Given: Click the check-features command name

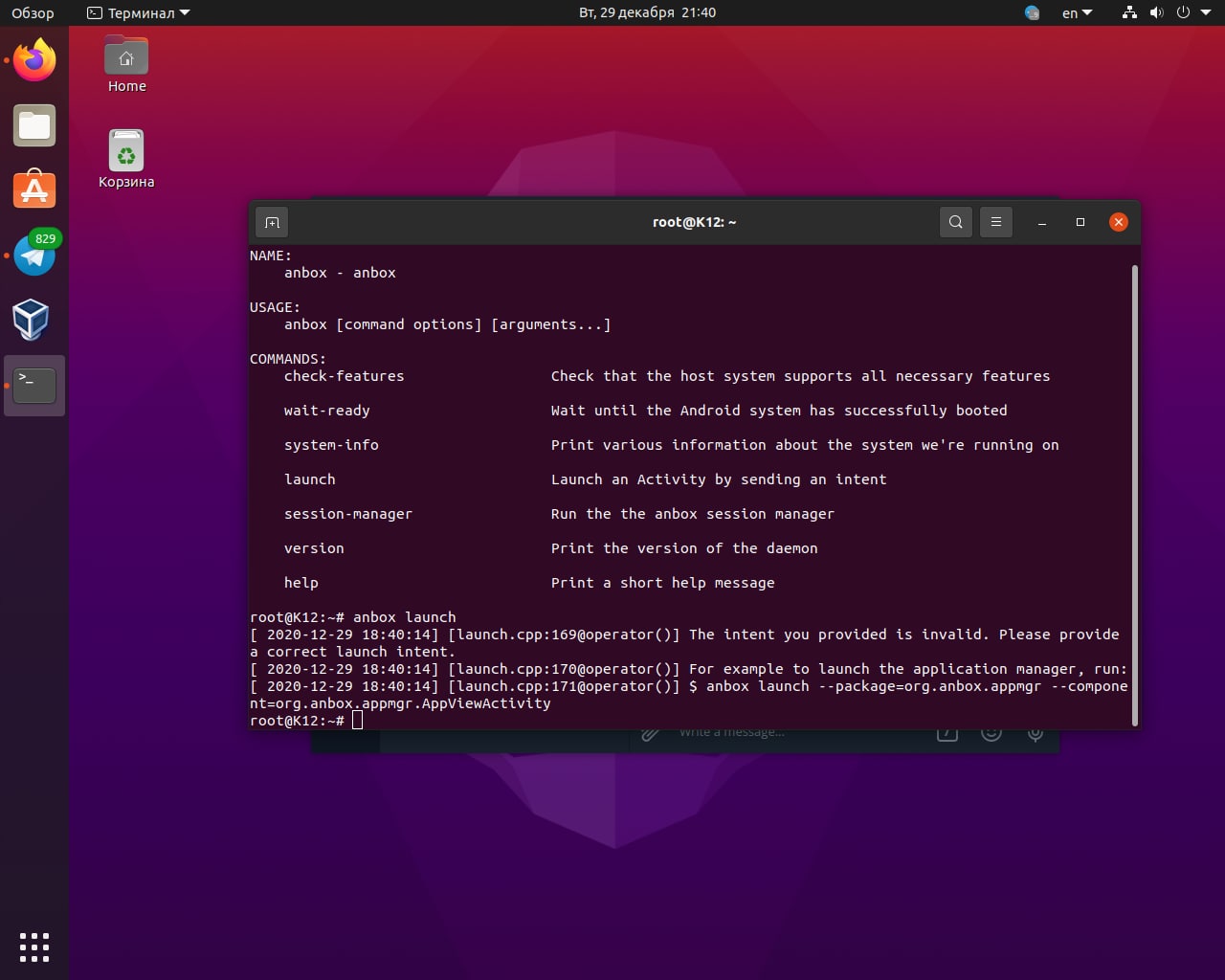Looking at the screenshot, I should [x=344, y=376].
